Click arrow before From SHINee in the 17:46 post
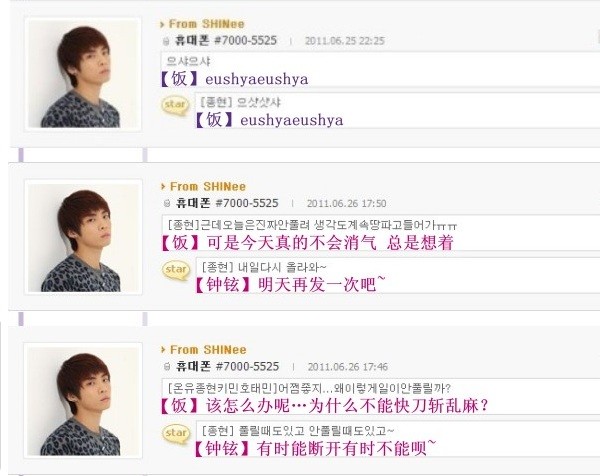 [x=163, y=350]
